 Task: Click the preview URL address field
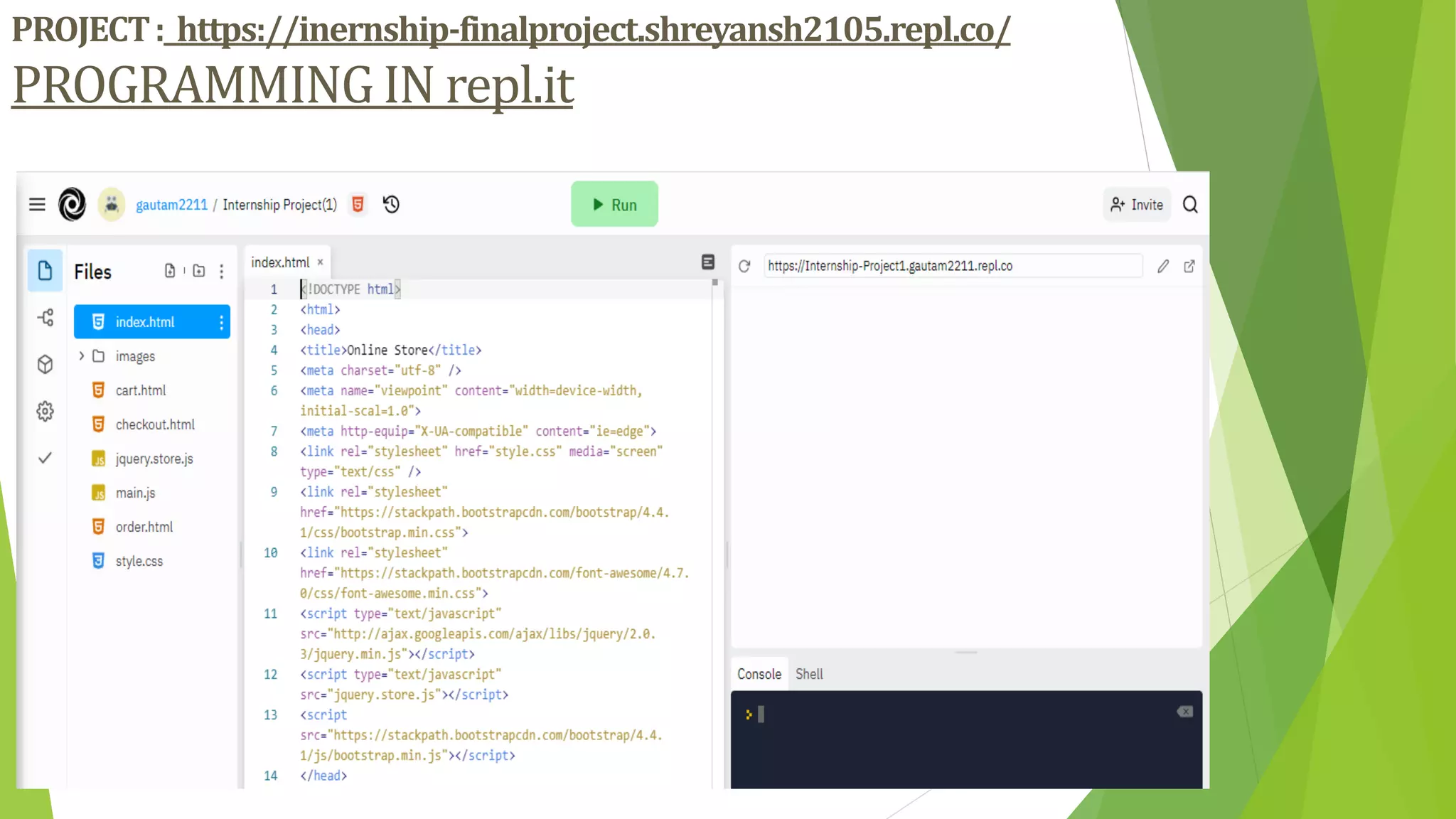[953, 266]
